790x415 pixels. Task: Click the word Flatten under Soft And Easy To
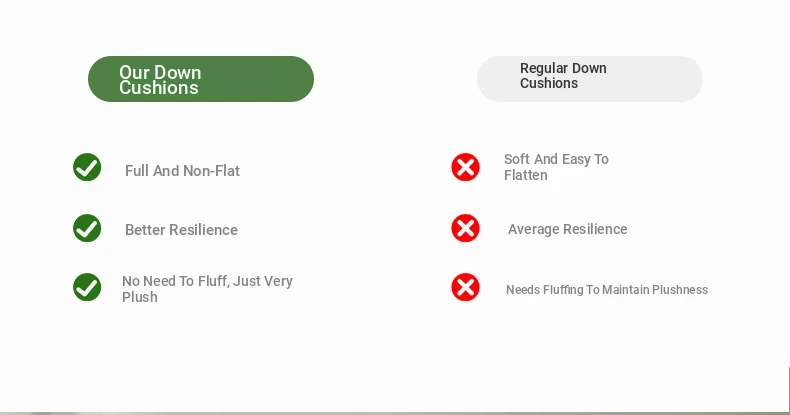[525, 175]
